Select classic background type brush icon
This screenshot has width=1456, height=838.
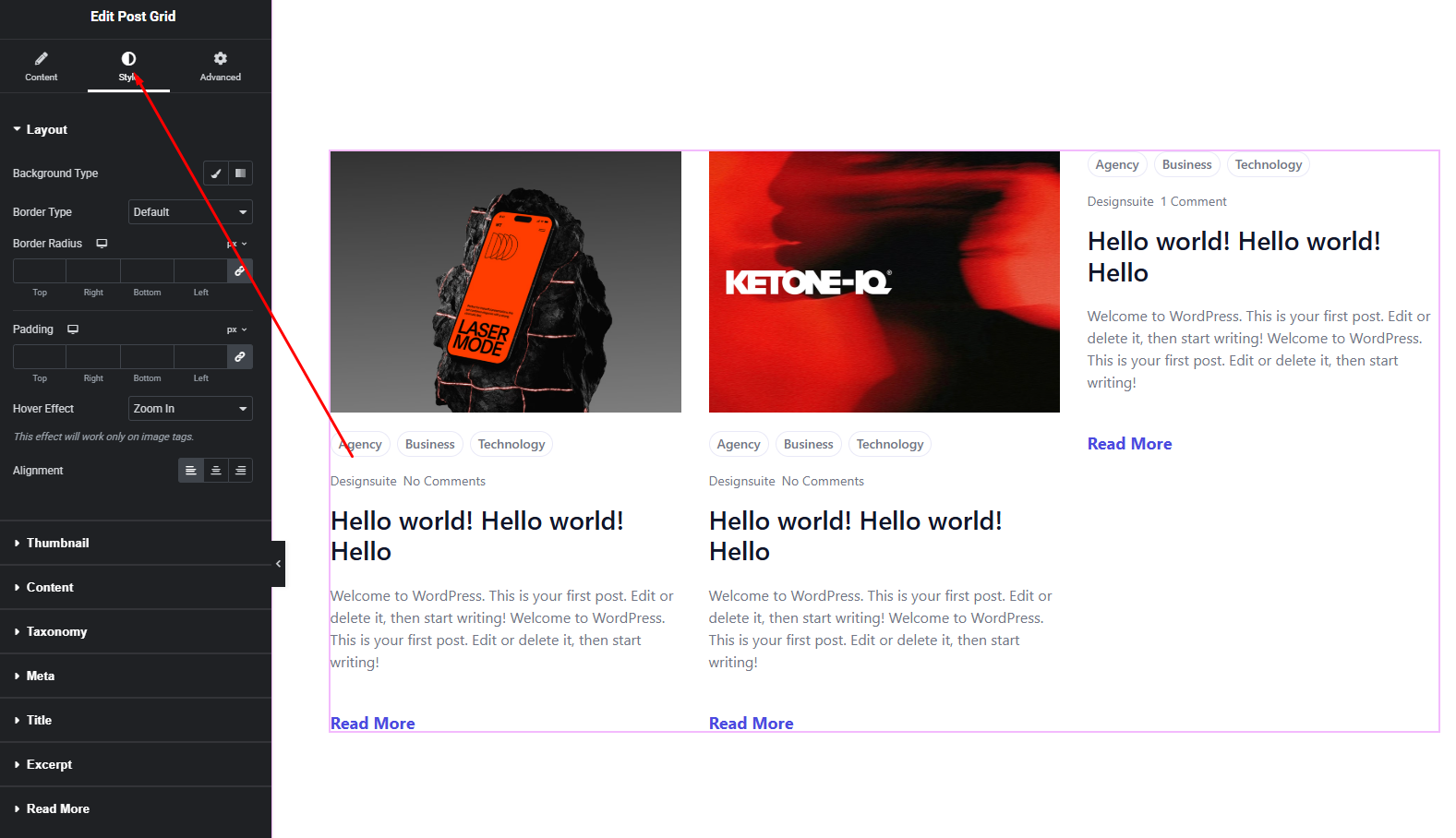(x=216, y=174)
